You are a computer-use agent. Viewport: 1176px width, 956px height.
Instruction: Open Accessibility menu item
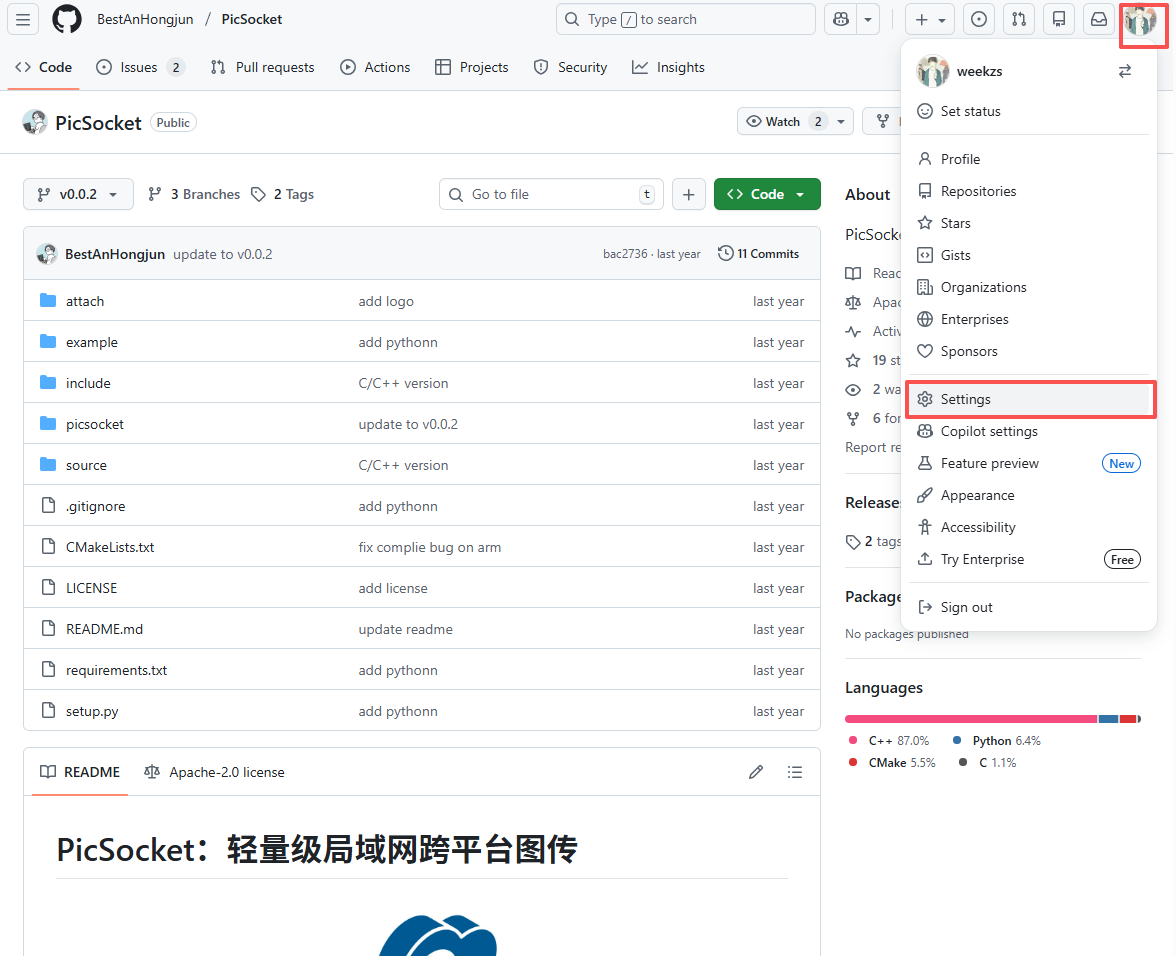(x=1028, y=528)
